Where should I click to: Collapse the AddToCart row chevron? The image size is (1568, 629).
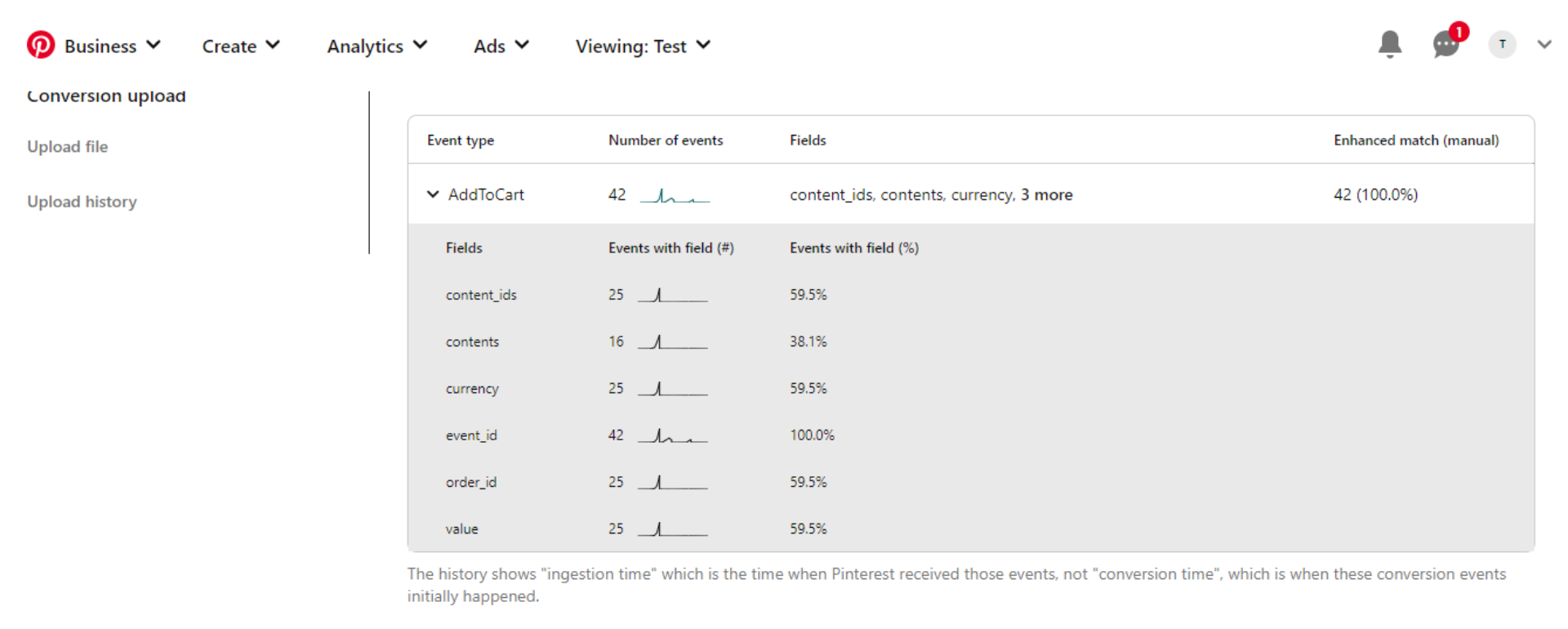click(x=433, y=194)
